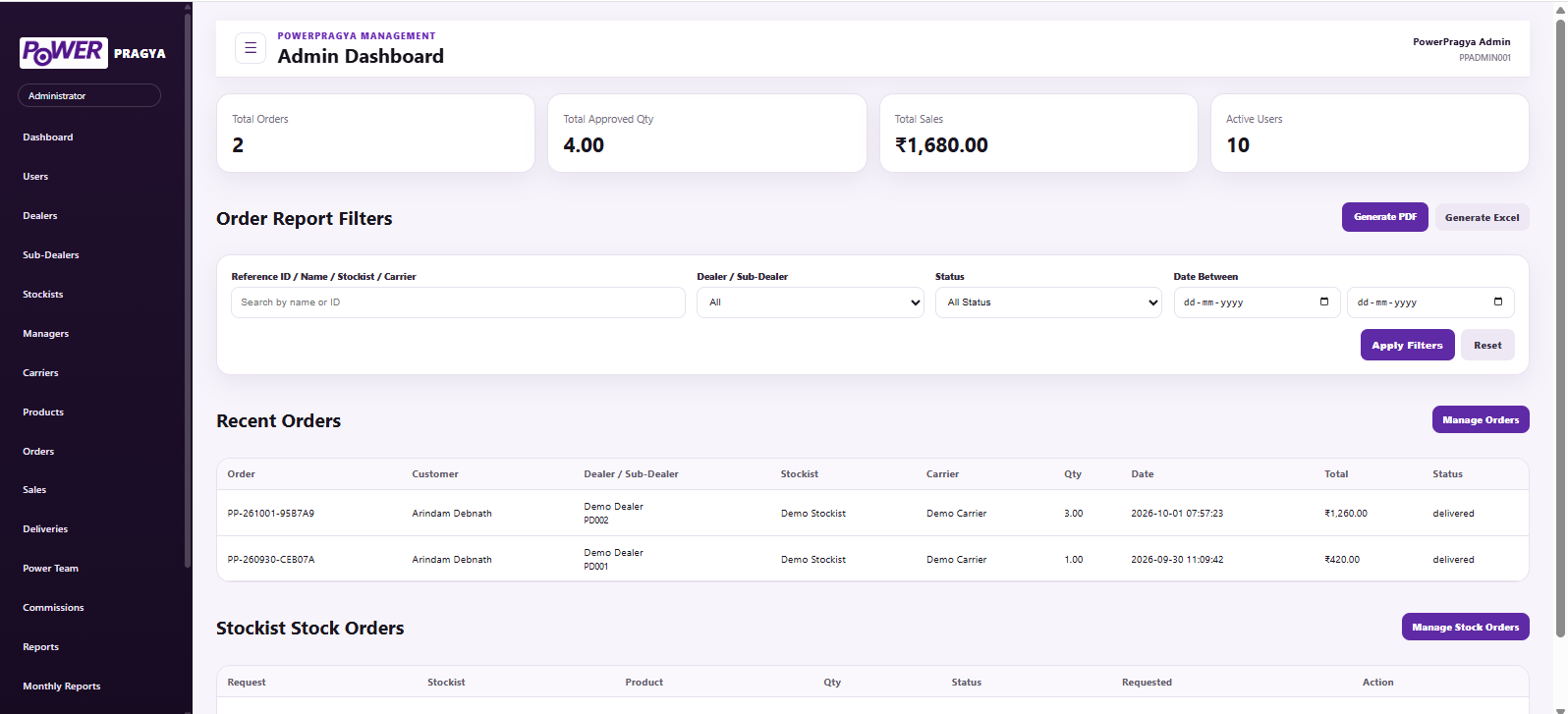The image size is (1568, 714).
Task: Expand the All Status dropdown
Action: [1048, 302]
